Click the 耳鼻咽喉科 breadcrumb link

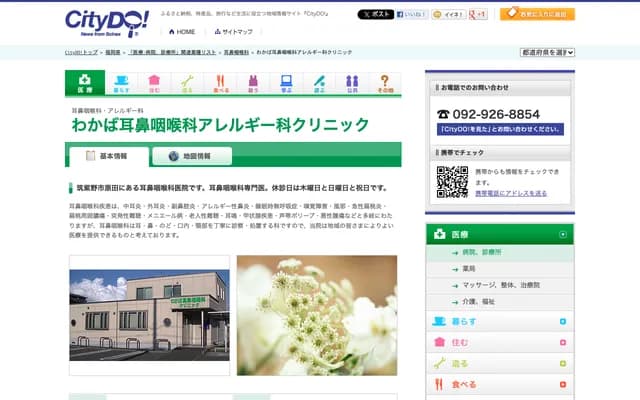click(236, 52)
